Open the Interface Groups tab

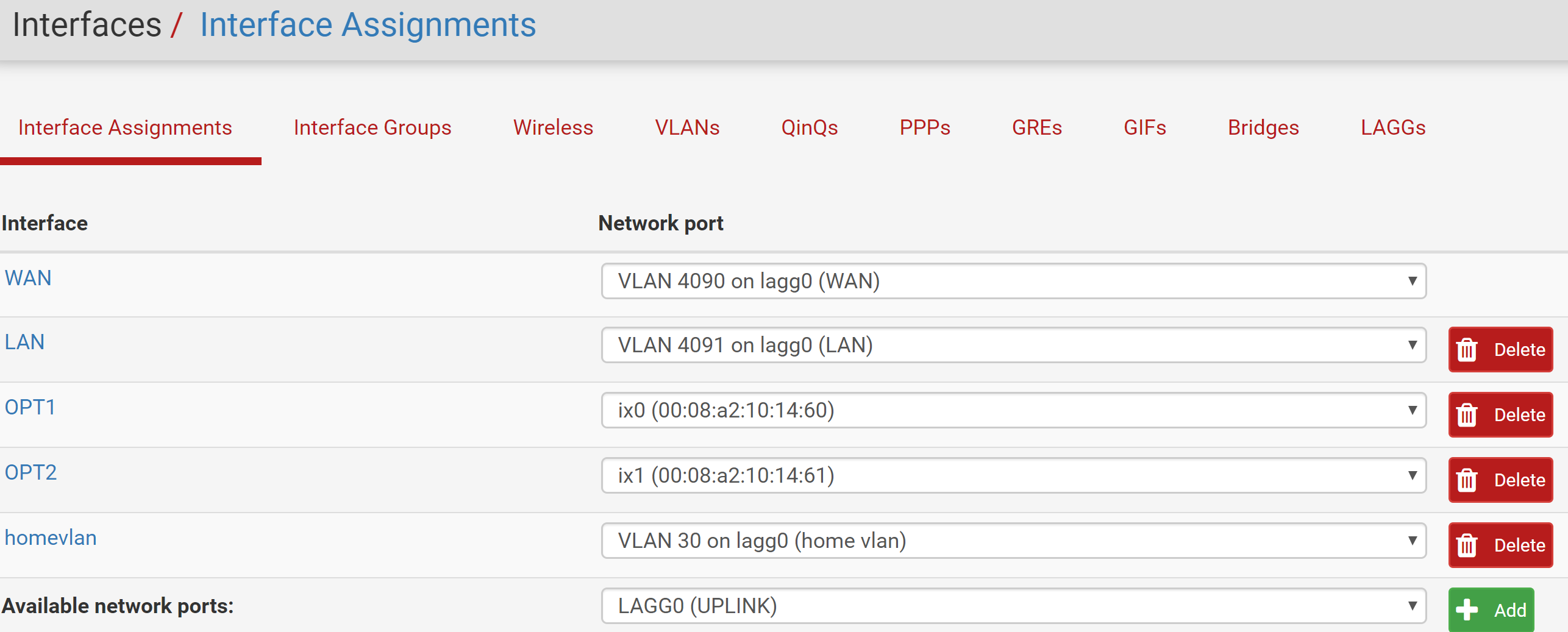(x=372, y=127)
